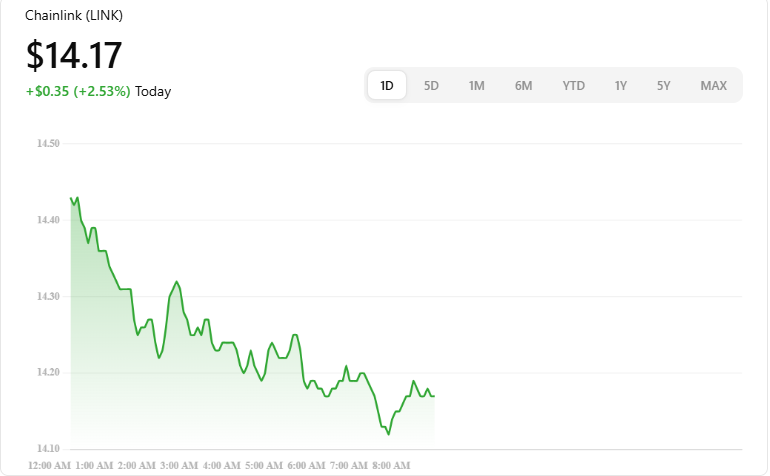Select the 1D time range tab
This screenshot has height=476, width=770.
[x=387, y=85]
